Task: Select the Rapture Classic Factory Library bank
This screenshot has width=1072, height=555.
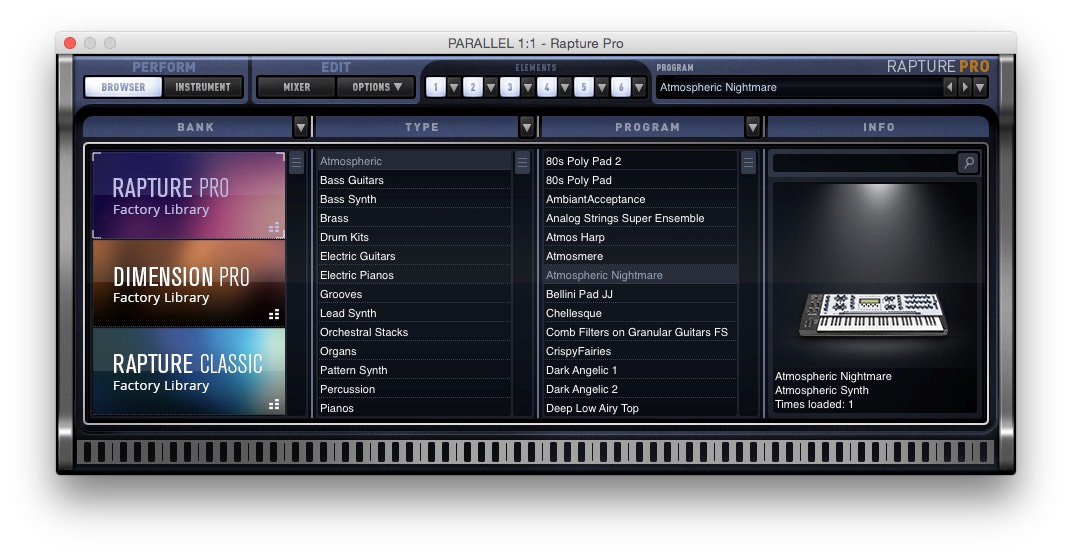Action: [189, 371]
